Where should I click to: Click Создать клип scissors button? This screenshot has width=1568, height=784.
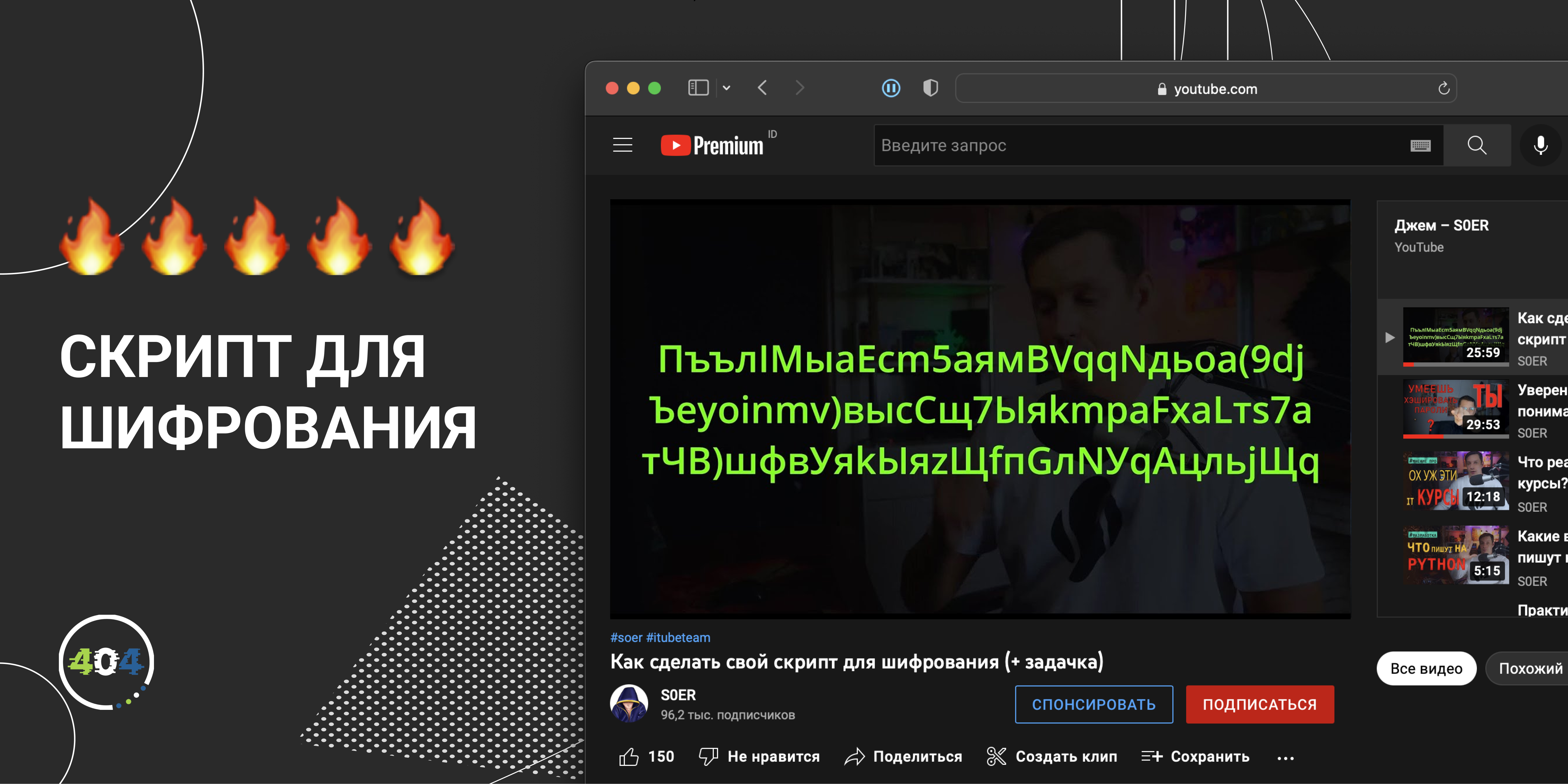(1052, 757)
